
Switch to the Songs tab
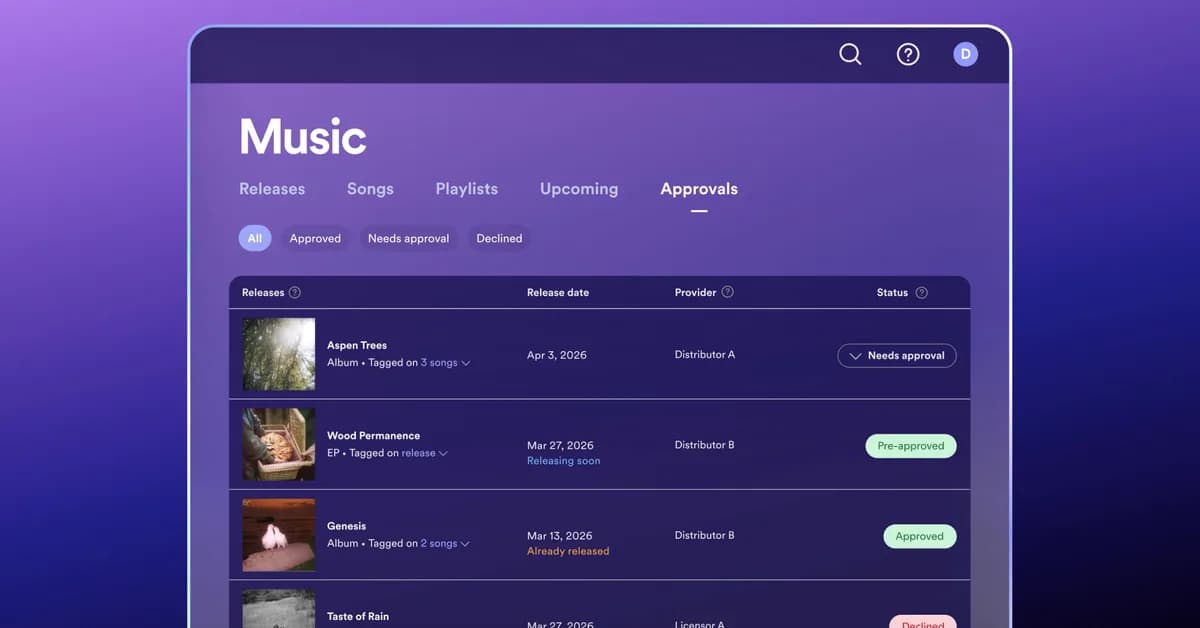coord(370,189)
